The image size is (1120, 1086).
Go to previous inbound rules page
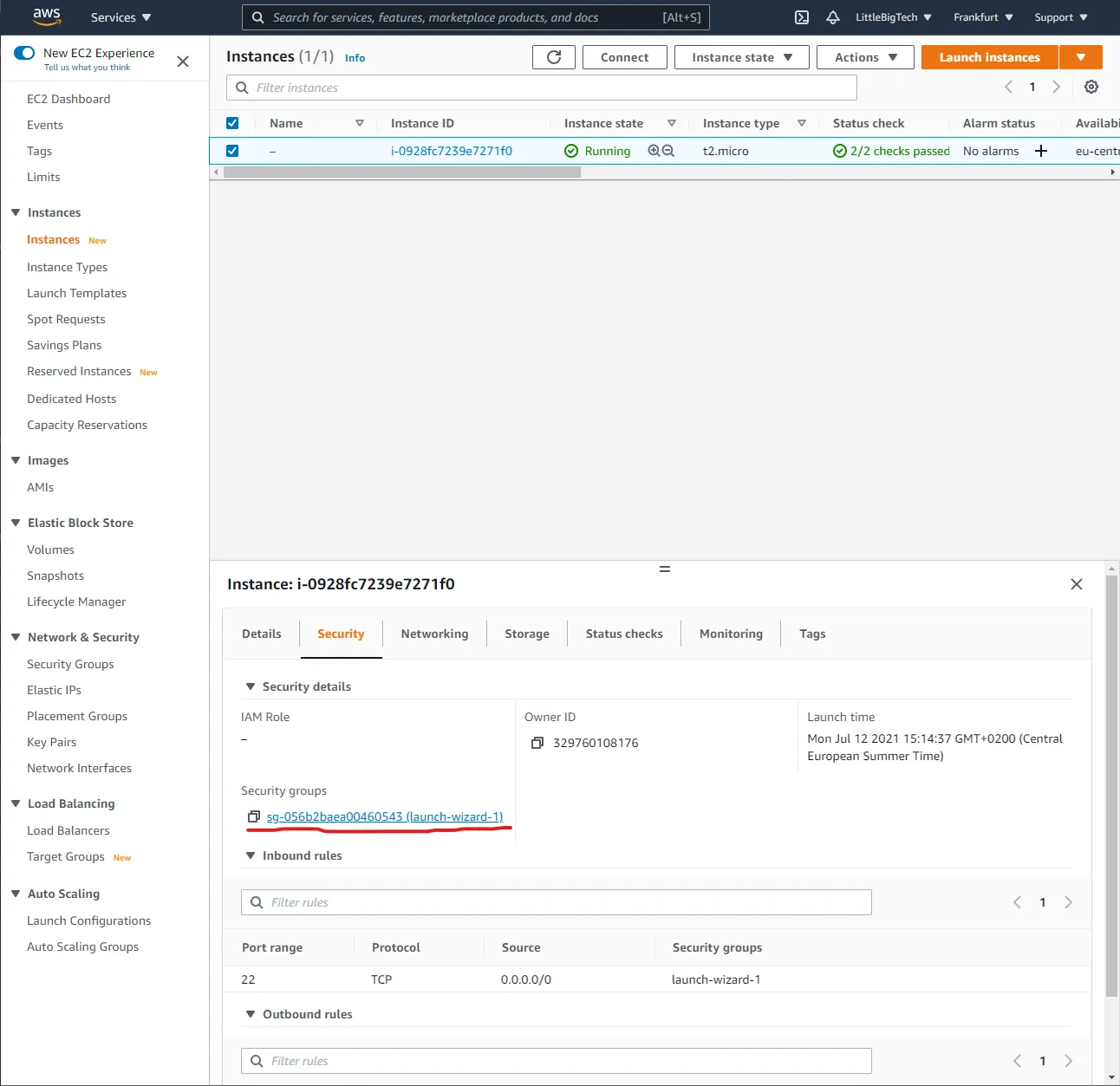click(1017, 902)
